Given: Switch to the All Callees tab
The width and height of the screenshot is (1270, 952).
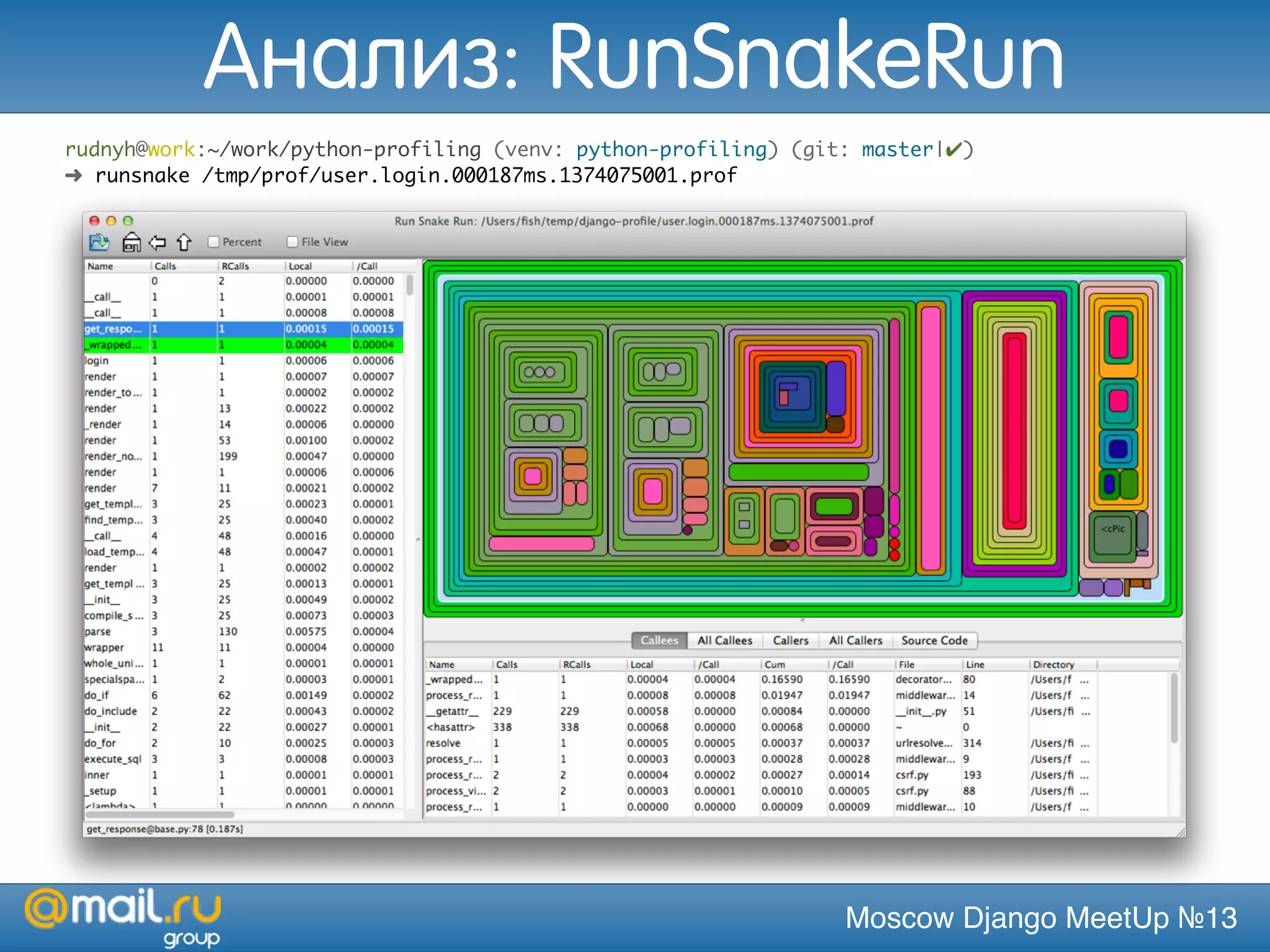Looking at the screenshot, I should (x=724, y=640).
